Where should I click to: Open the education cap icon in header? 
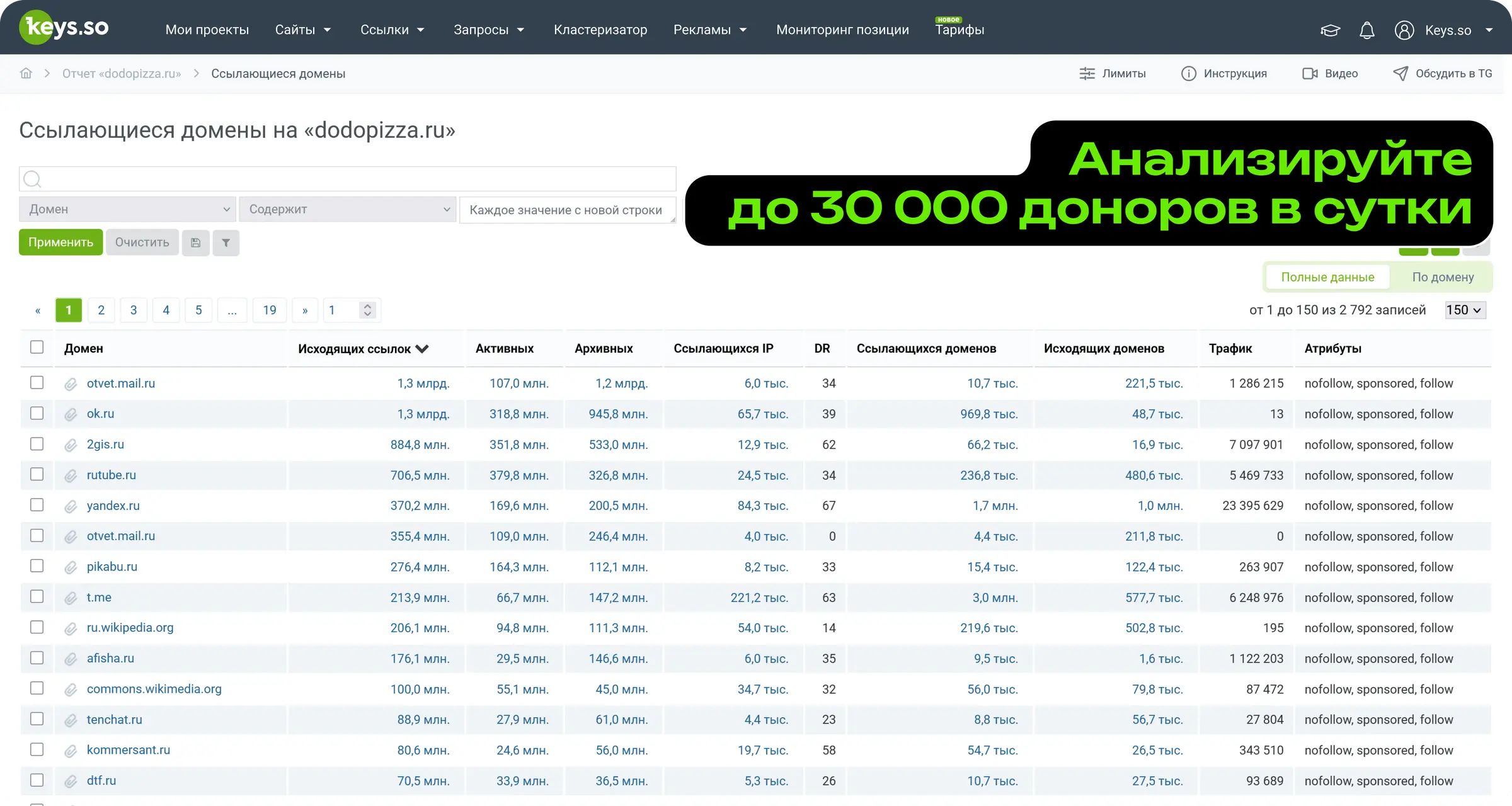coord(1330,30)
